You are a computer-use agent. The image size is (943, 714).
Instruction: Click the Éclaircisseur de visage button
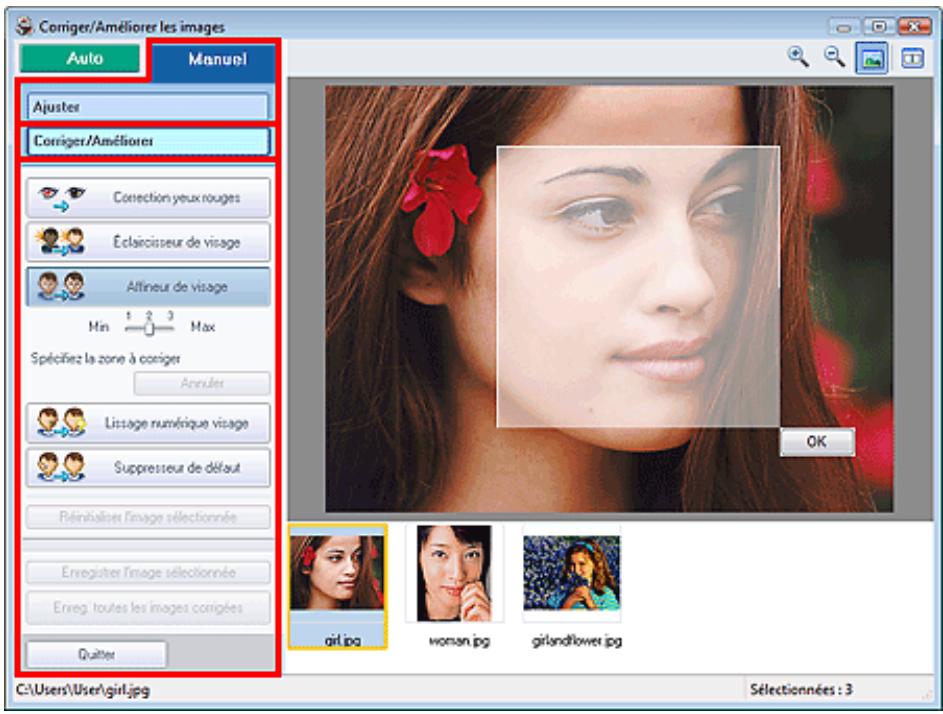pos(148,242)
